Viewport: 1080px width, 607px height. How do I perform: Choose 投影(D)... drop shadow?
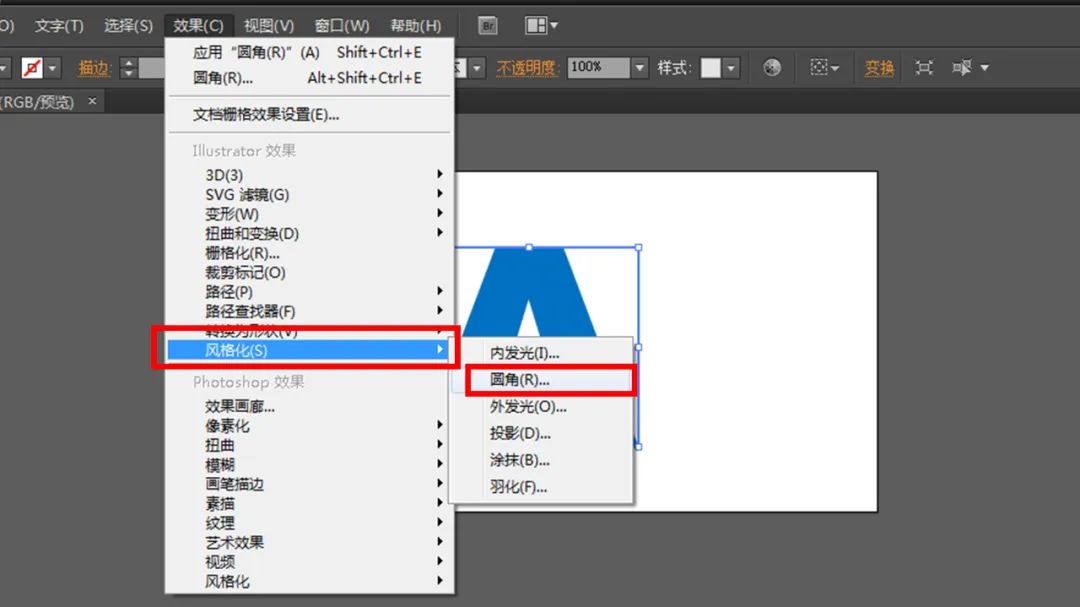tap(541, 433)
